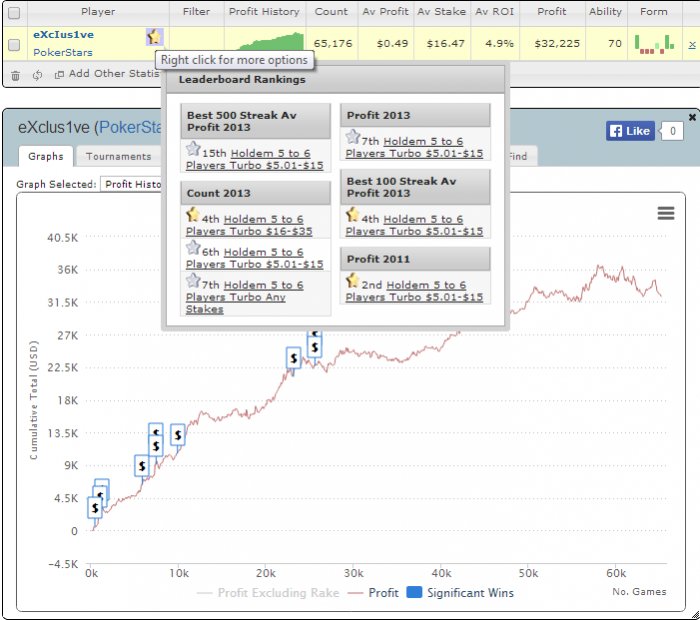The width and height of the screenshot is (700, 620).
Task: Click the gold star beside 4th Count 2013
Action: (x=193, y=215)
